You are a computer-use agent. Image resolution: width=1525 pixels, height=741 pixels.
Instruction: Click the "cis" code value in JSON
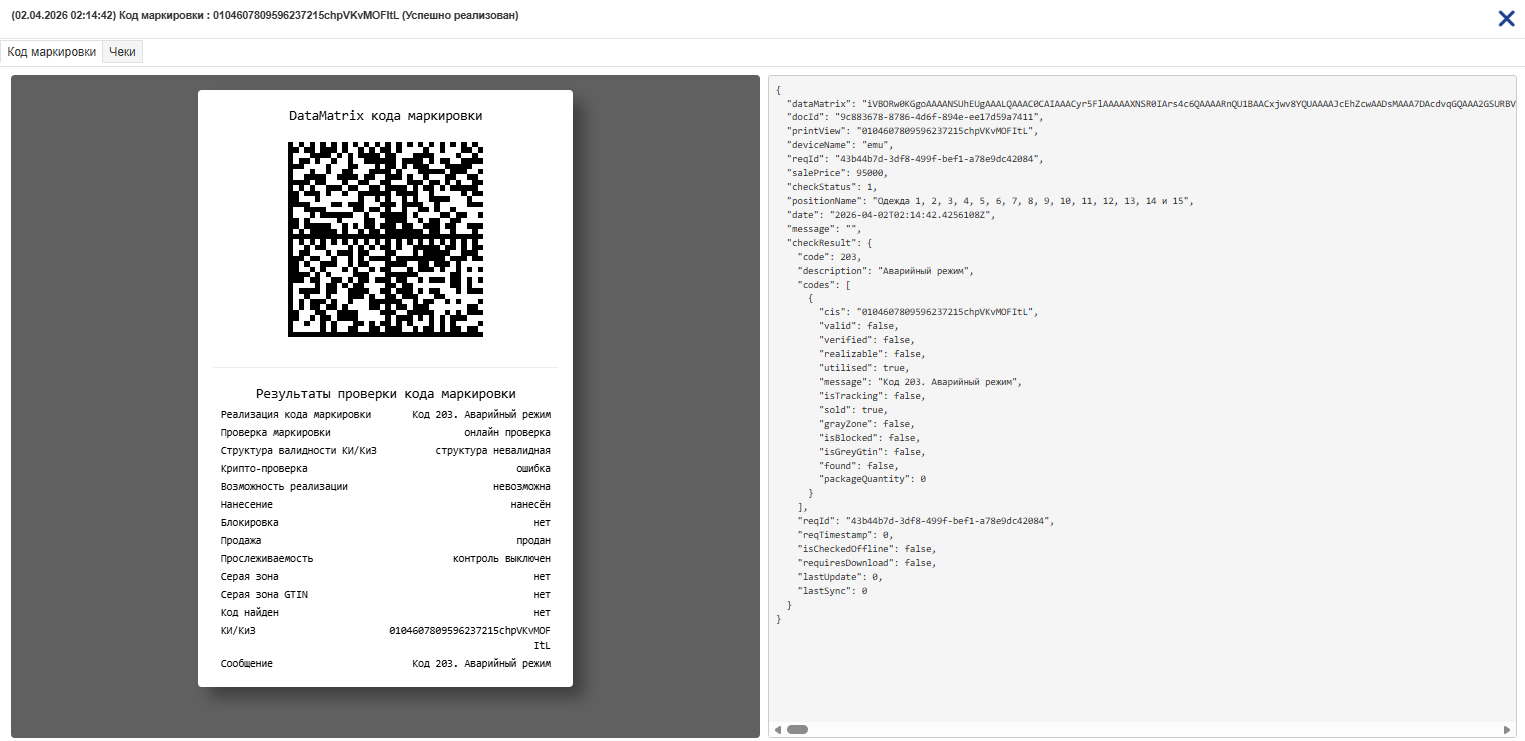tap(948, 312)
